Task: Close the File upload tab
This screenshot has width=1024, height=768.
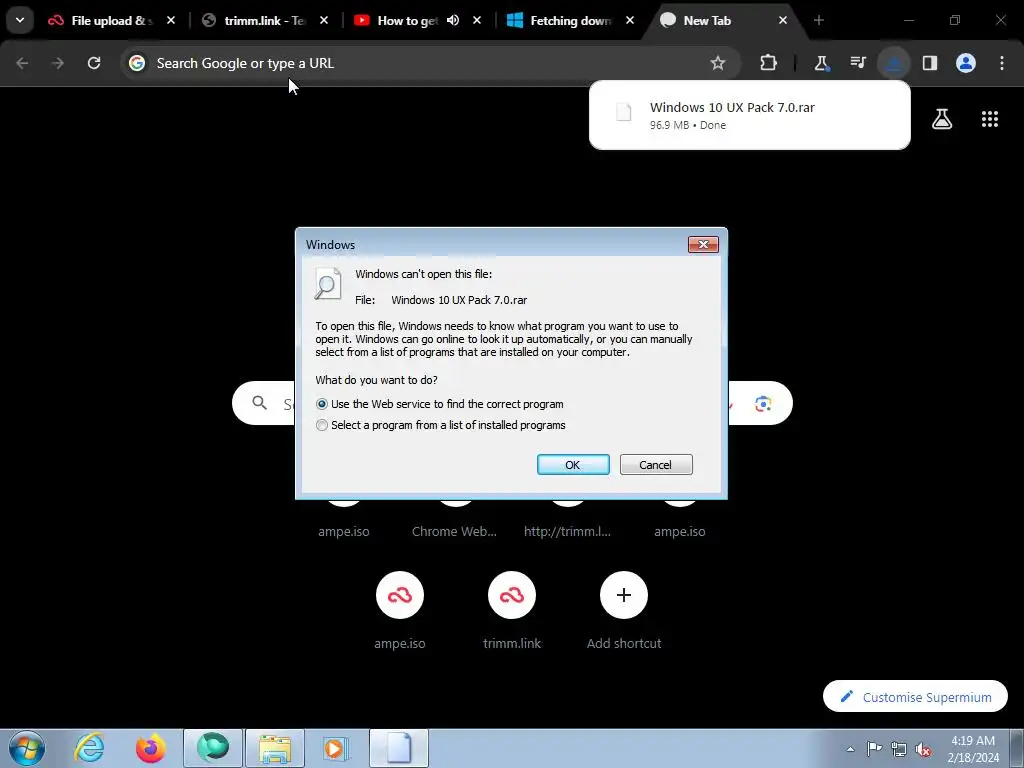Action: pos(171,21)
